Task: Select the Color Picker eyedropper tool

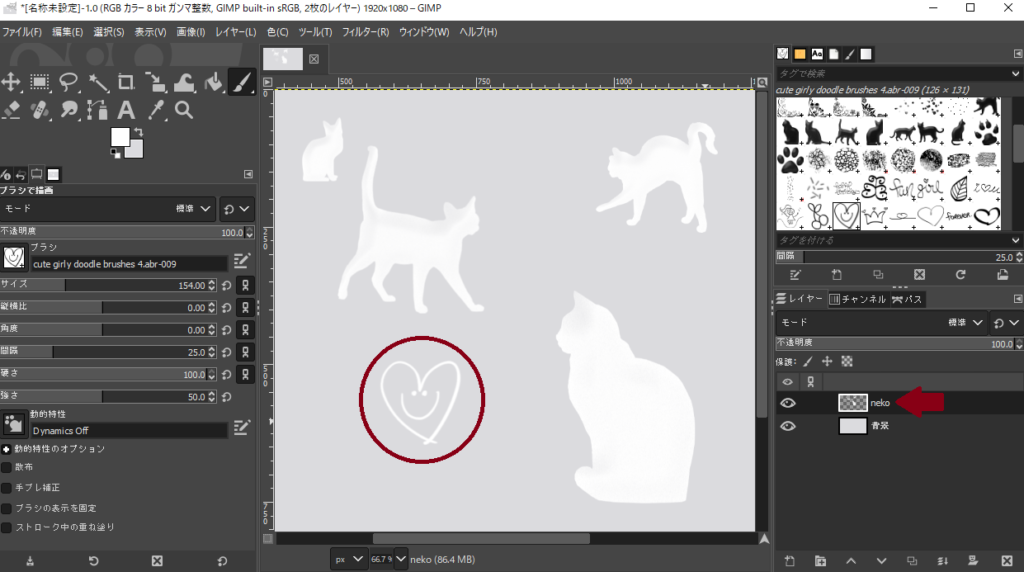Action: point(155,110)
